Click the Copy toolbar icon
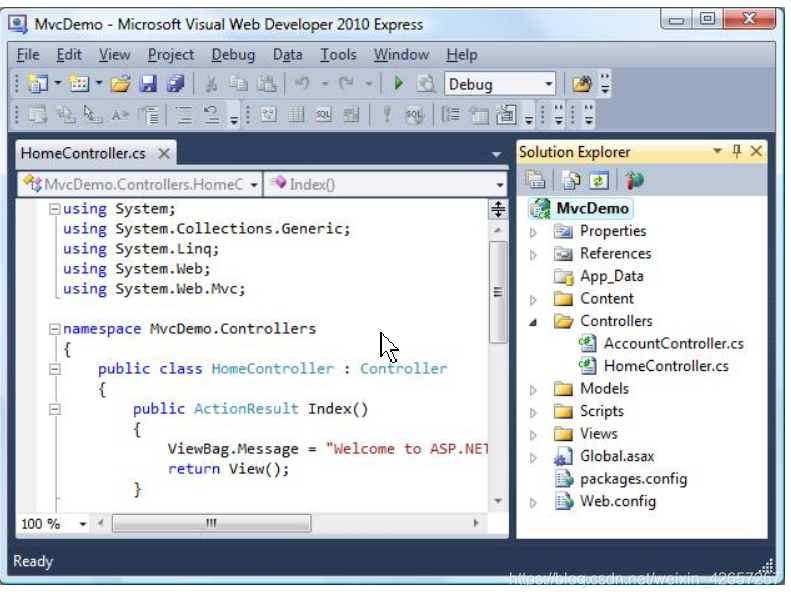 [239, 84]
